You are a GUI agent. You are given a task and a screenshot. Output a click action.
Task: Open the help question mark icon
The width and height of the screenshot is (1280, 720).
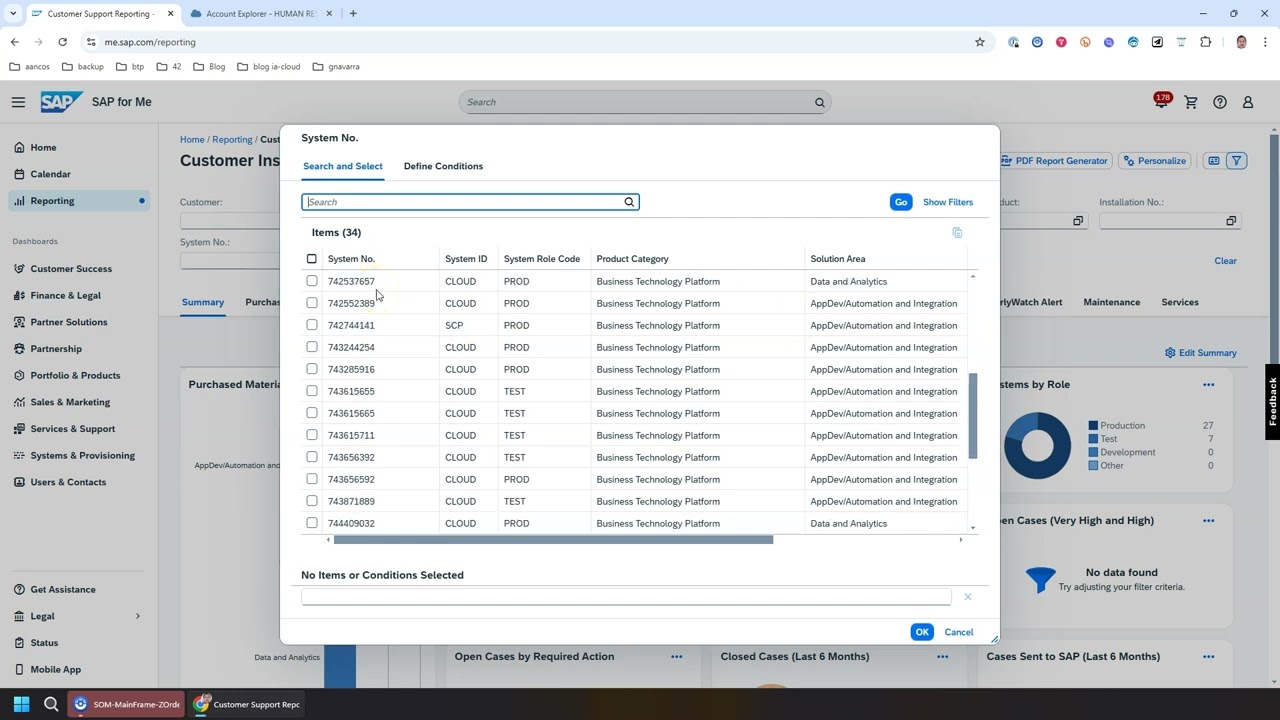pyautogui.click(x=1220, y=102)
